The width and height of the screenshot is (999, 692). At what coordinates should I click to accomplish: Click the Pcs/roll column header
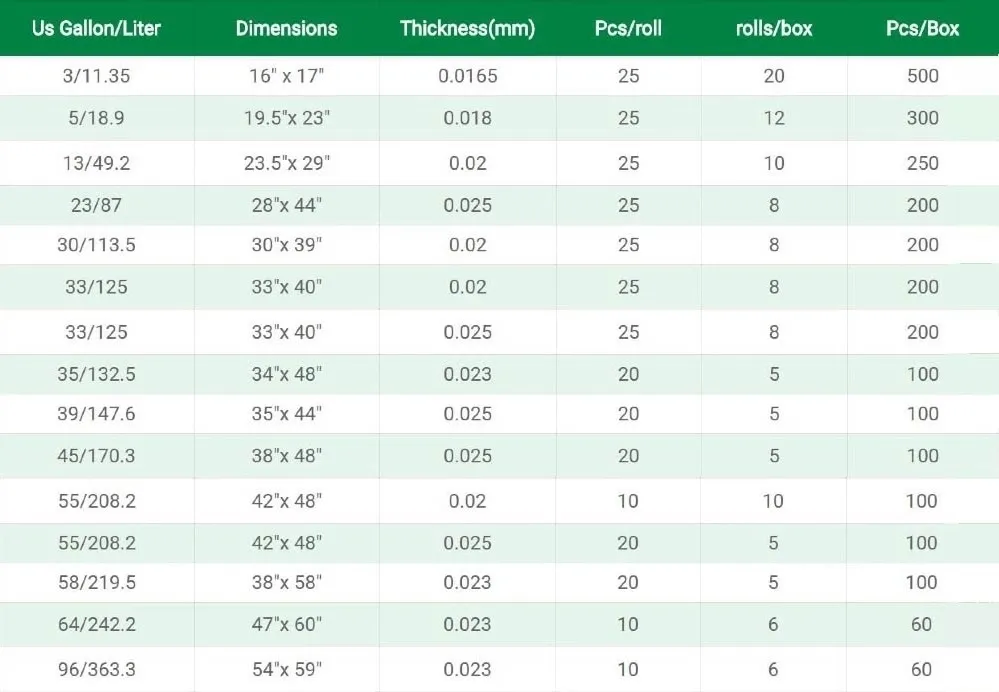tap(628, 28)
